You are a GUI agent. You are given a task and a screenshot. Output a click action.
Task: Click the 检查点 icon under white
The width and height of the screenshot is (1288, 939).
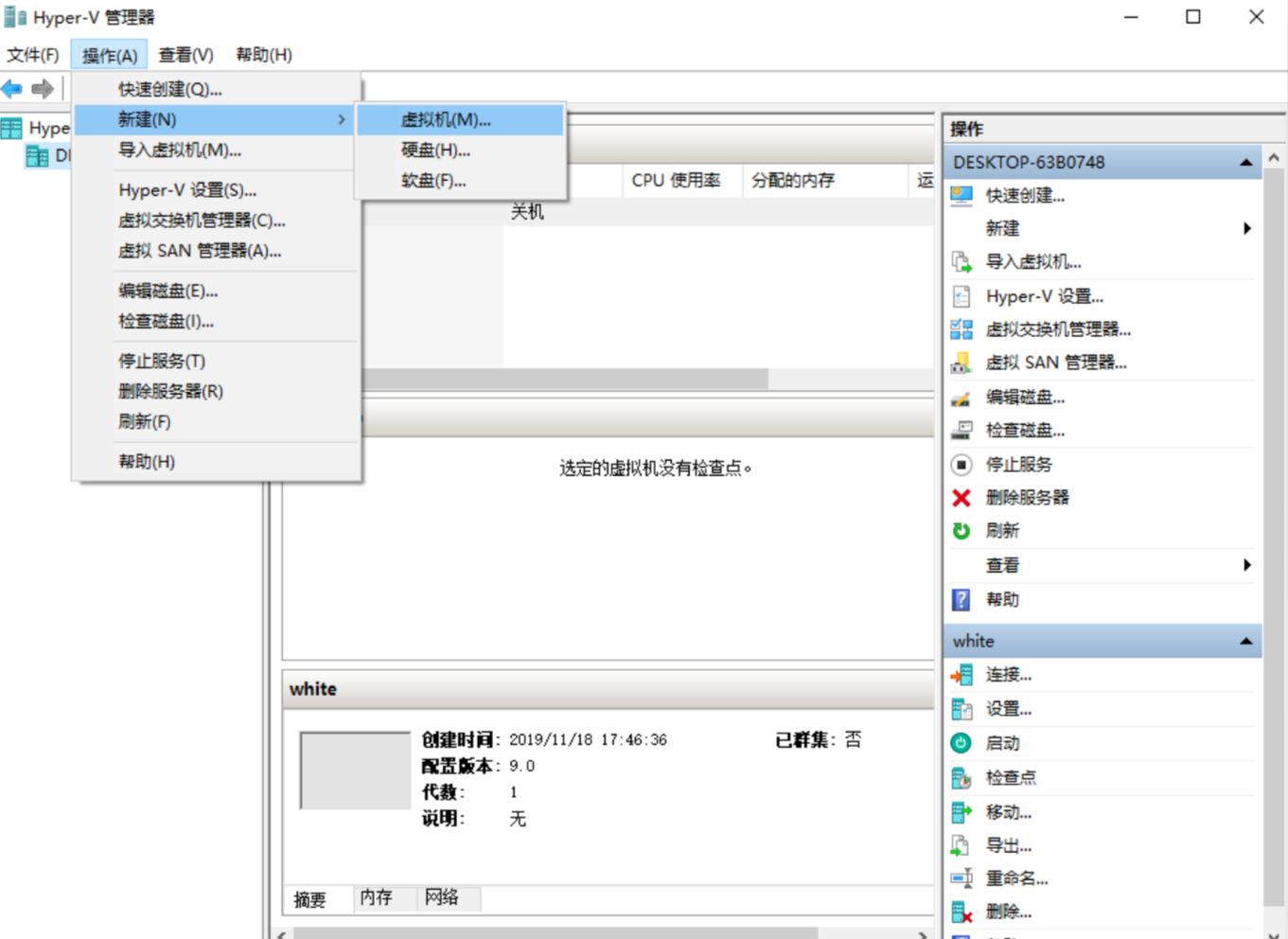(x=962, y=778)
